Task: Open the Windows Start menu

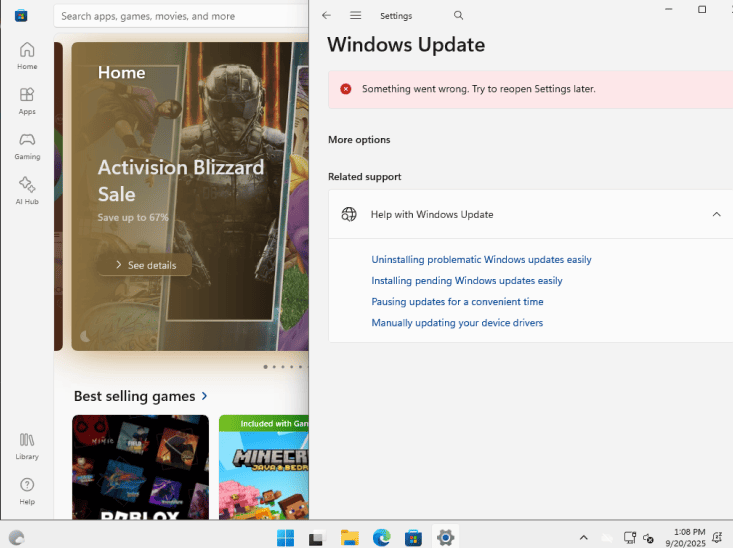Action: 285,538
